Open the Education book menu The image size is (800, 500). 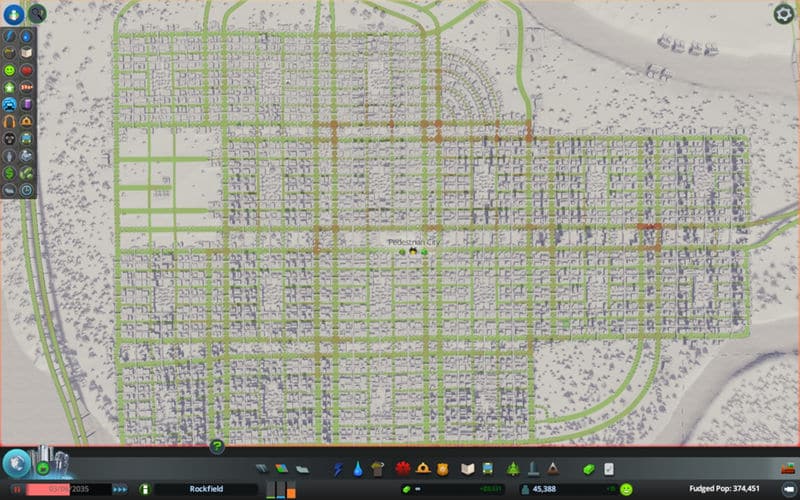coord(466,468)
